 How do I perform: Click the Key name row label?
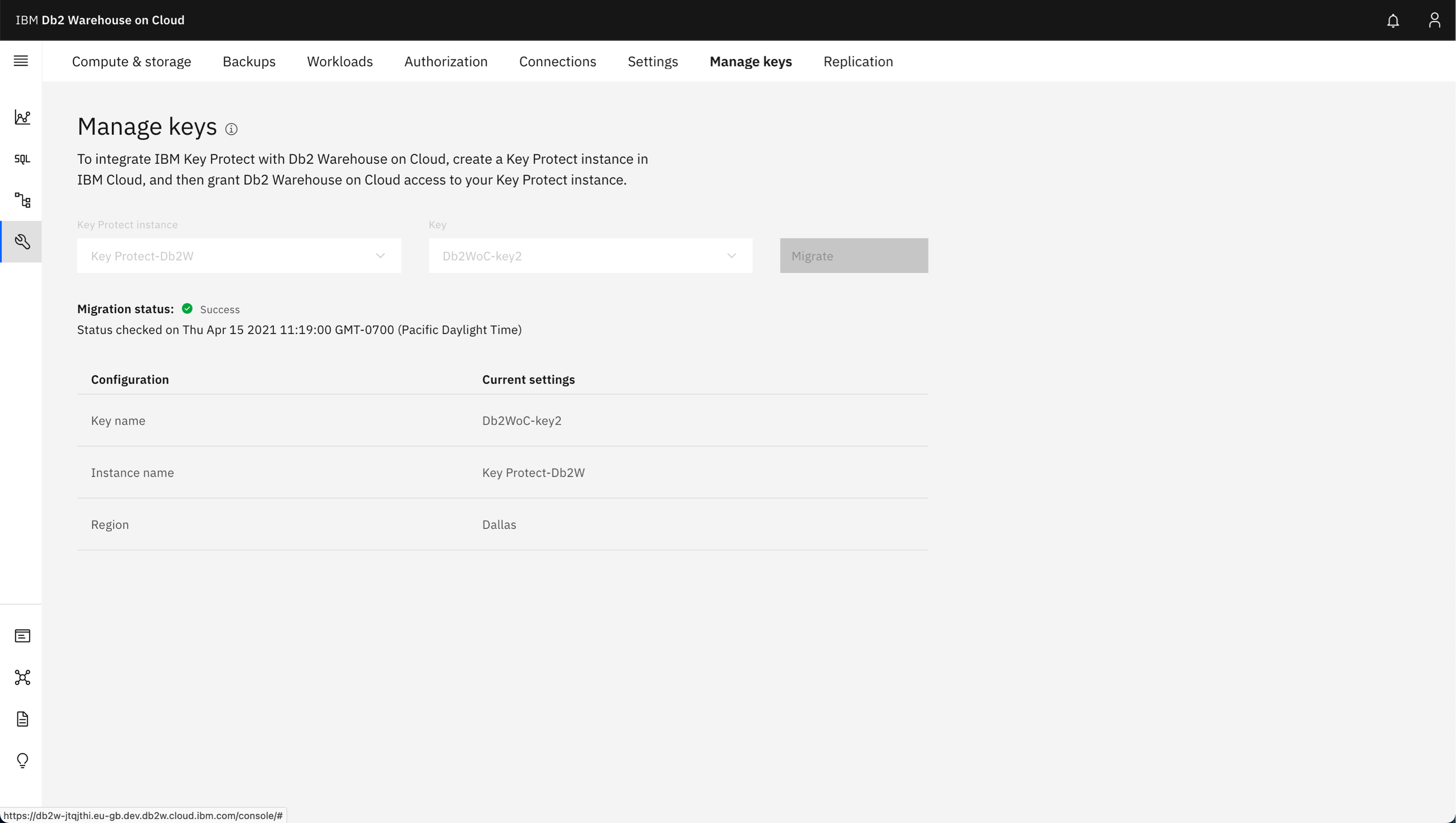coord(118,421)
